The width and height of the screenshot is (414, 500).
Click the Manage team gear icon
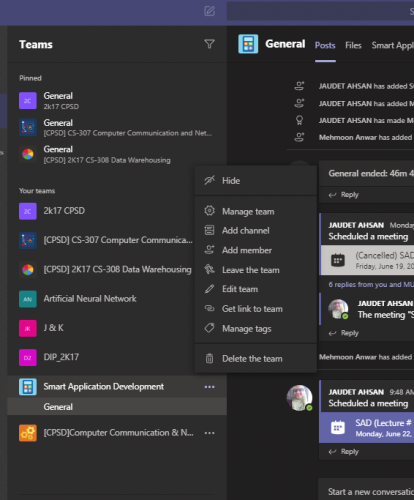point(209,211)
